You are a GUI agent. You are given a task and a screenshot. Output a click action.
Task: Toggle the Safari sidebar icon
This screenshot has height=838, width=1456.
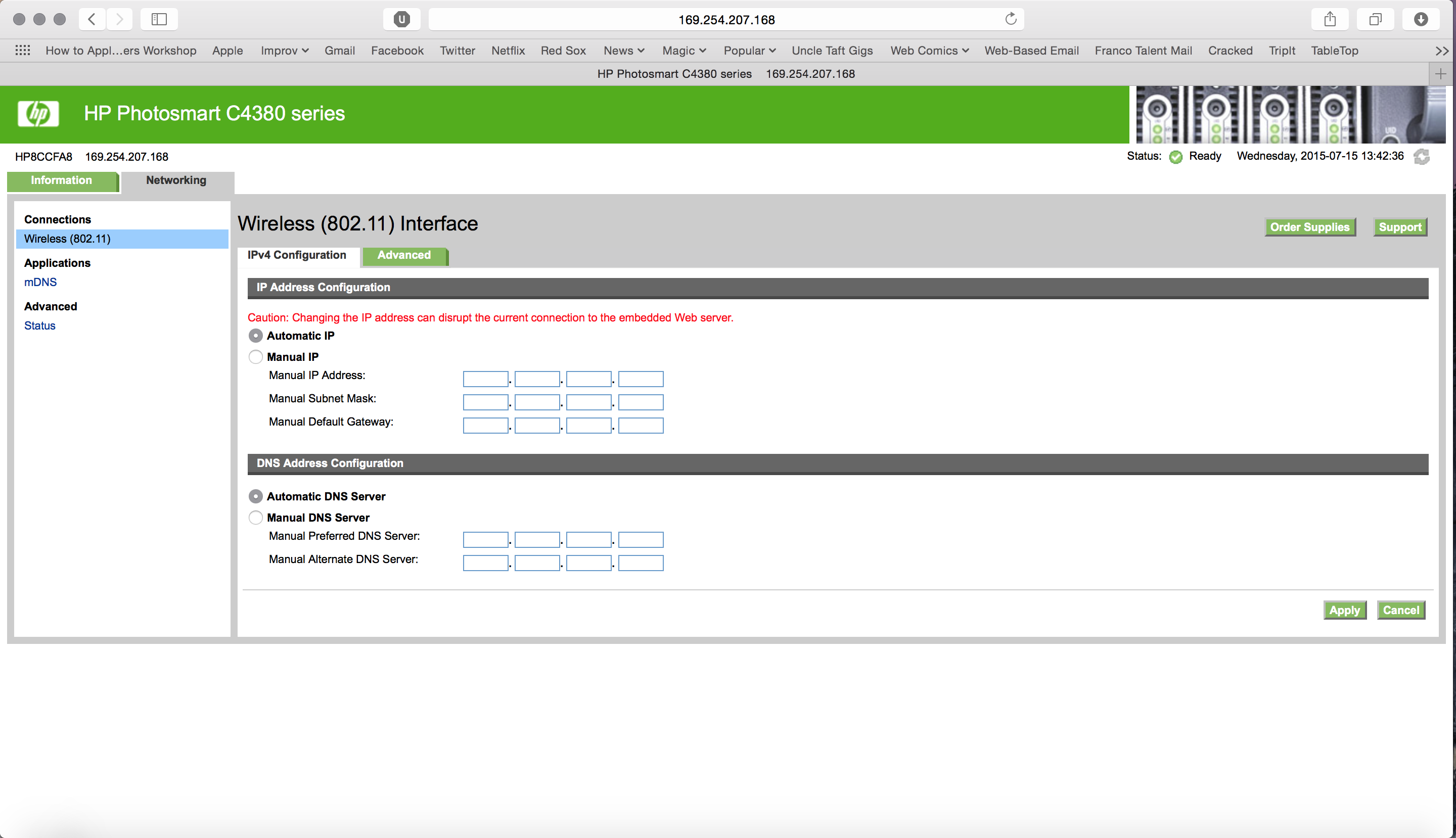pos(159,19)
